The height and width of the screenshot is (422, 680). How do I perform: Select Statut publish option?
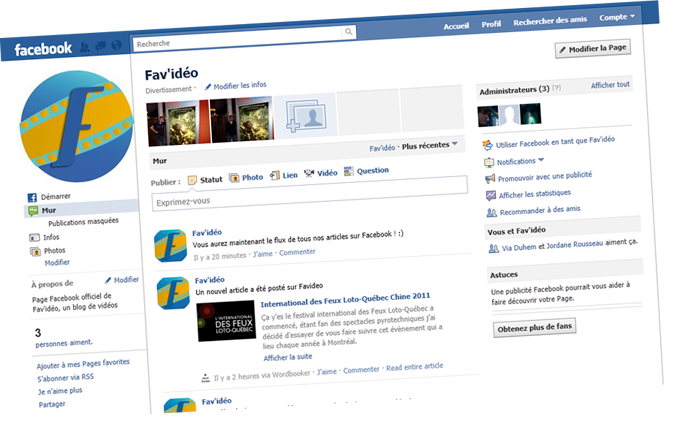click(205, 180)
